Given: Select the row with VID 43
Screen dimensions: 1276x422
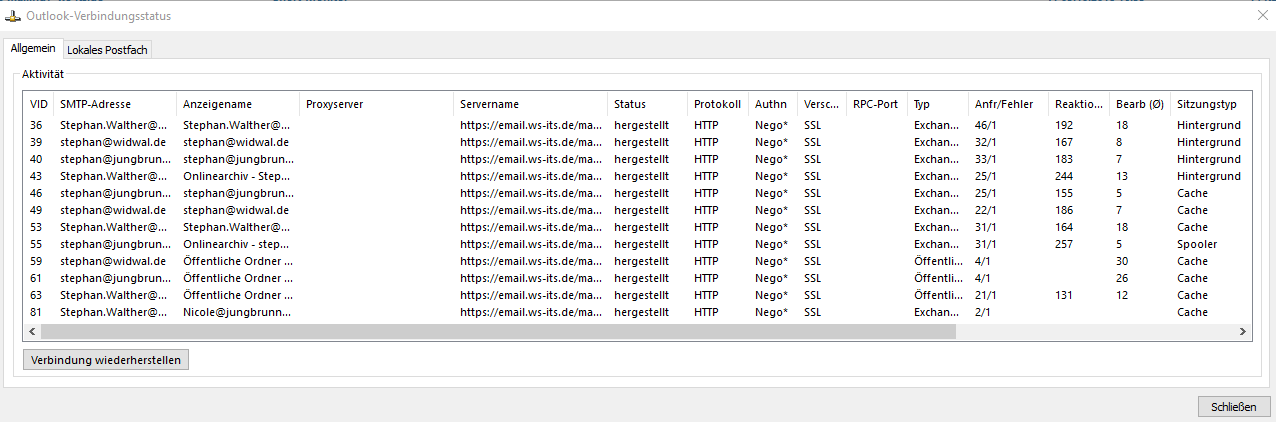Looking at the screenshot, I should point(638,177).
